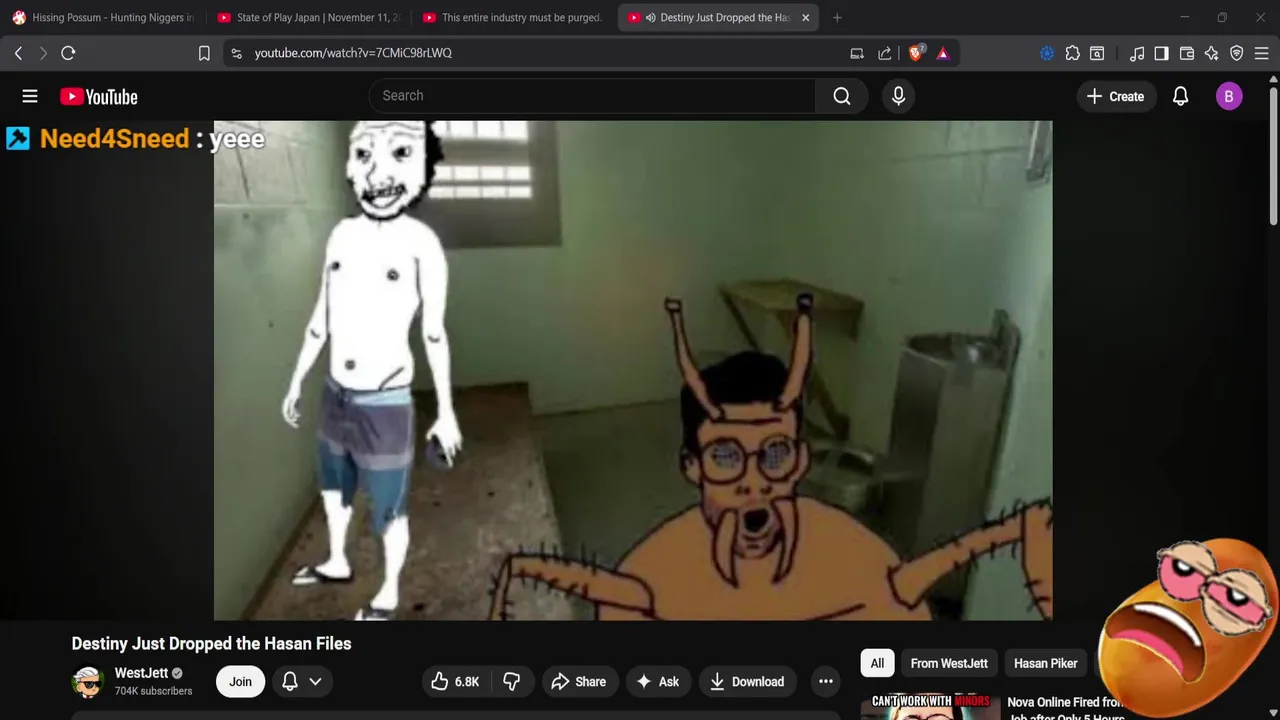Viewport: 1280px width, 720px height.
Task: Click the install app icon in the address bar
Action: coord(857,53)
